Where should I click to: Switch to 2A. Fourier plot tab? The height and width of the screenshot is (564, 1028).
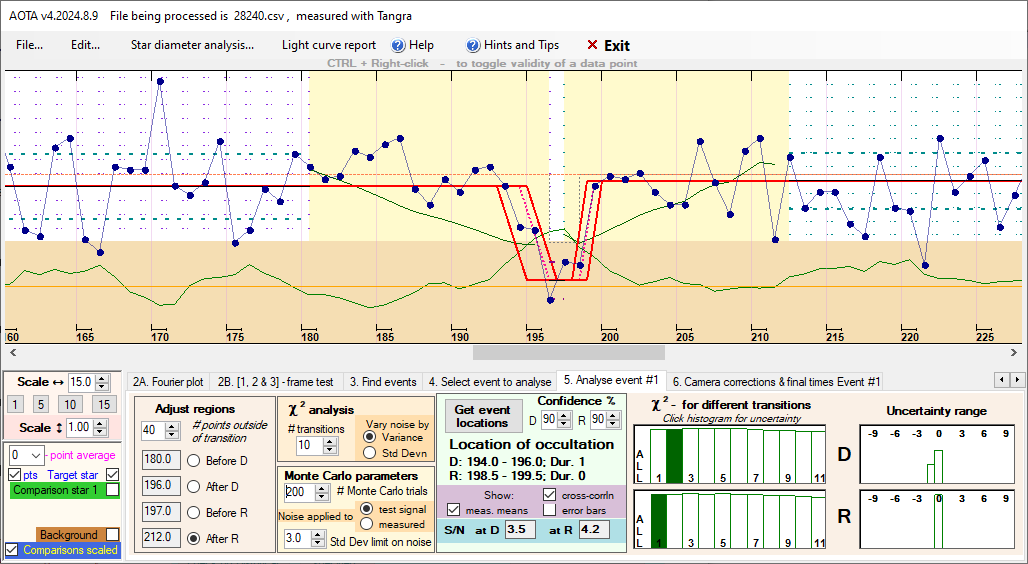(168, 382)
